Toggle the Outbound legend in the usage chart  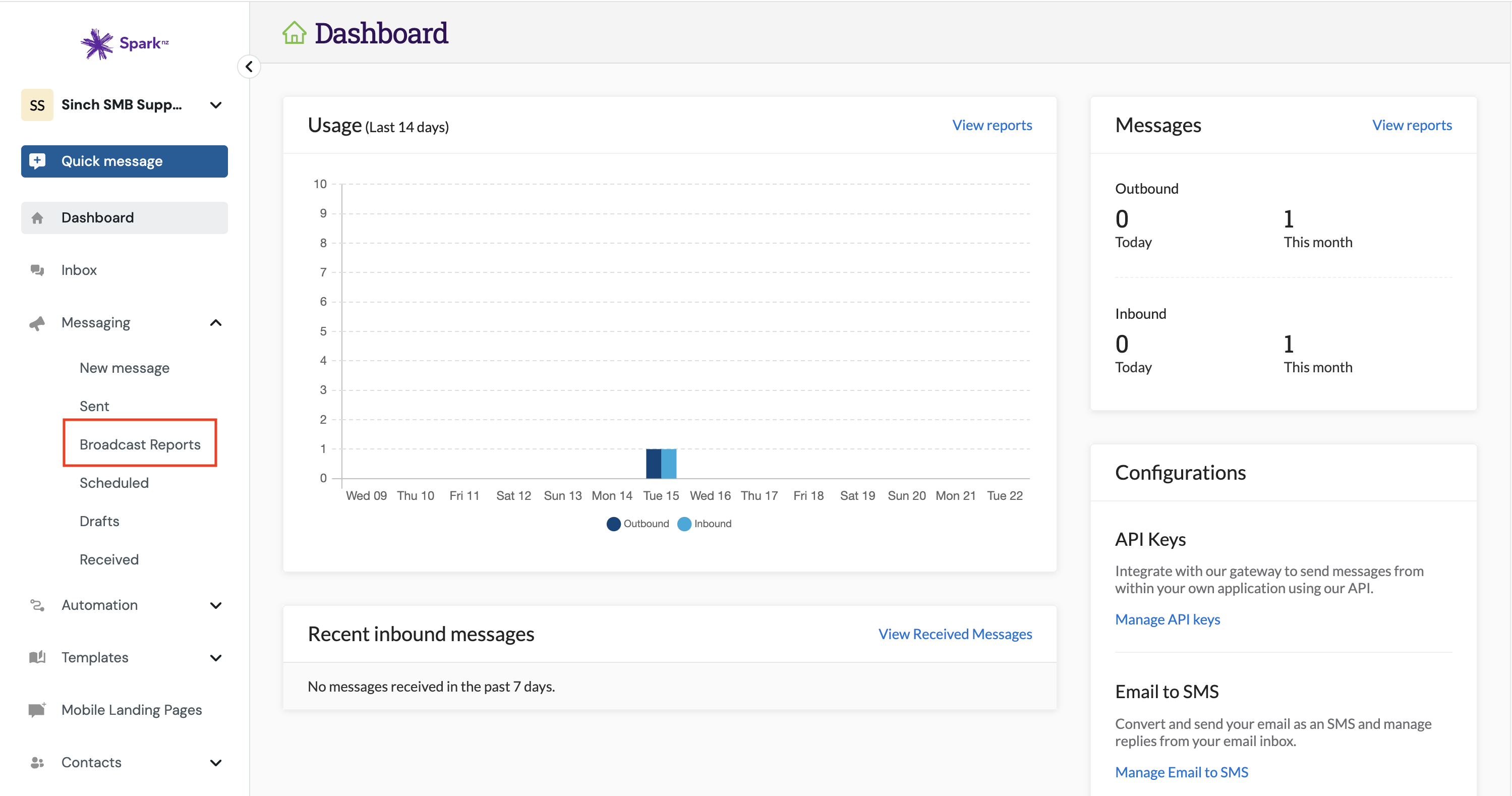click(x=637, y=524)
